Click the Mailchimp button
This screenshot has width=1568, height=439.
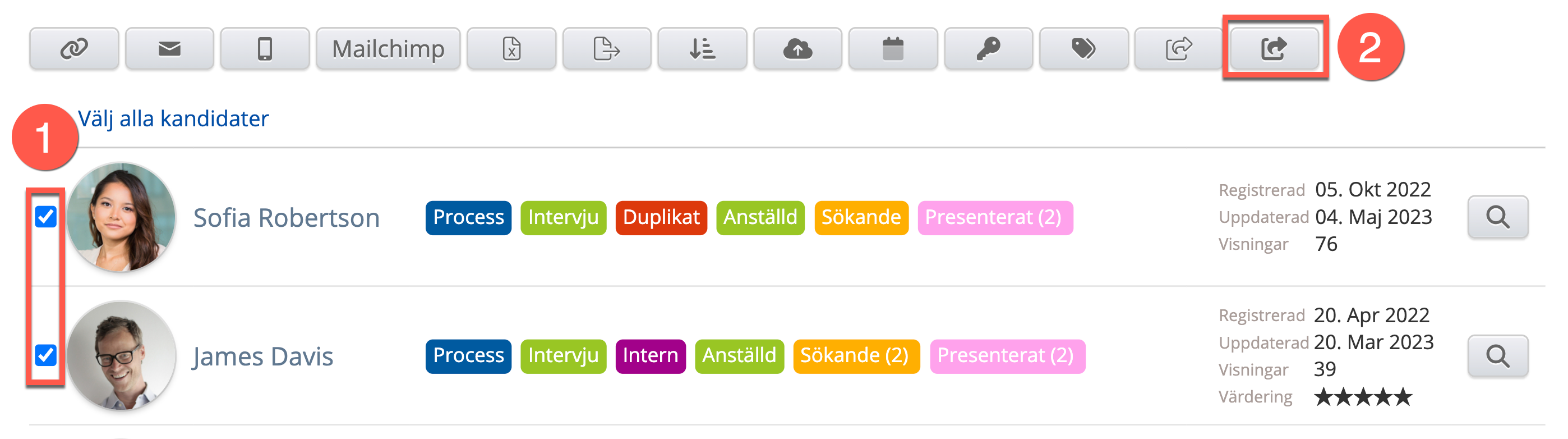(x=388, y=48)
